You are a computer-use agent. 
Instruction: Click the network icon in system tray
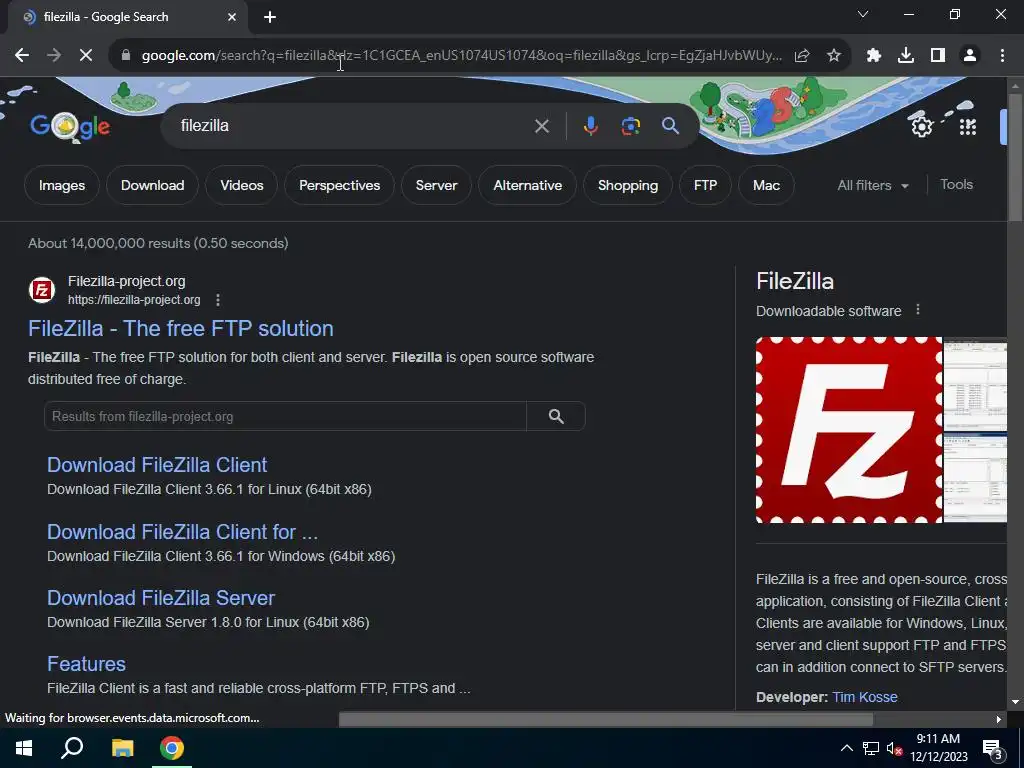click(x=871, y=748)
